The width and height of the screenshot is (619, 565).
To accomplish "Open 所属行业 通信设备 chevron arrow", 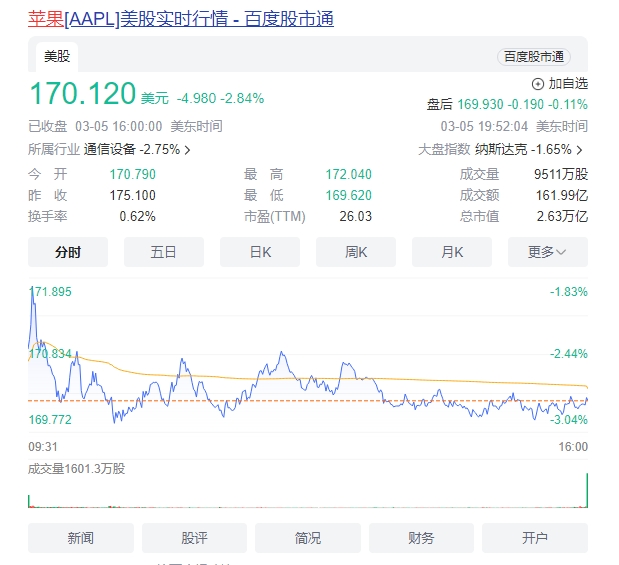I will pyautogui.click(x=187, y=150).
